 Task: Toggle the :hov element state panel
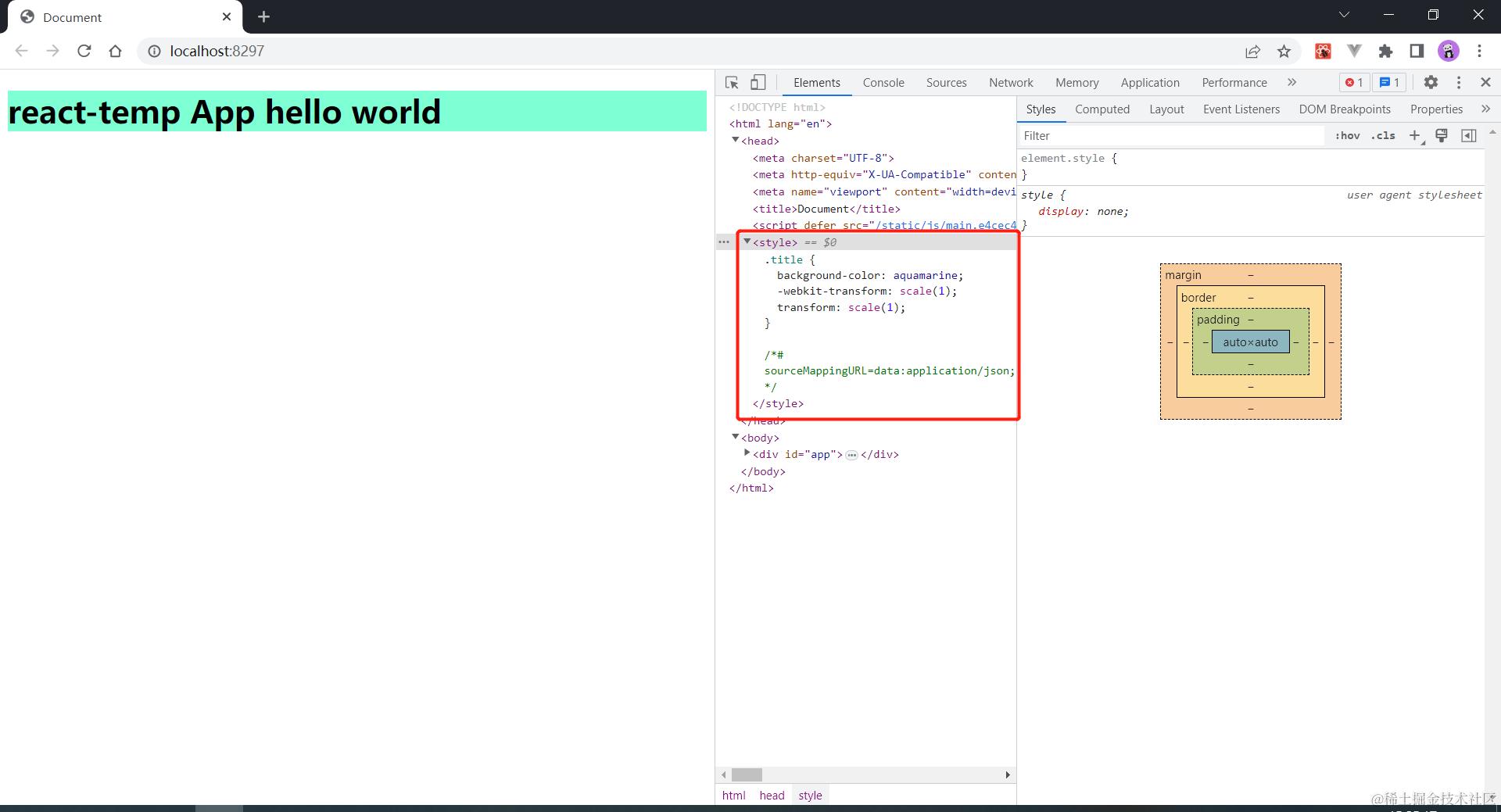click(1347, 136)
